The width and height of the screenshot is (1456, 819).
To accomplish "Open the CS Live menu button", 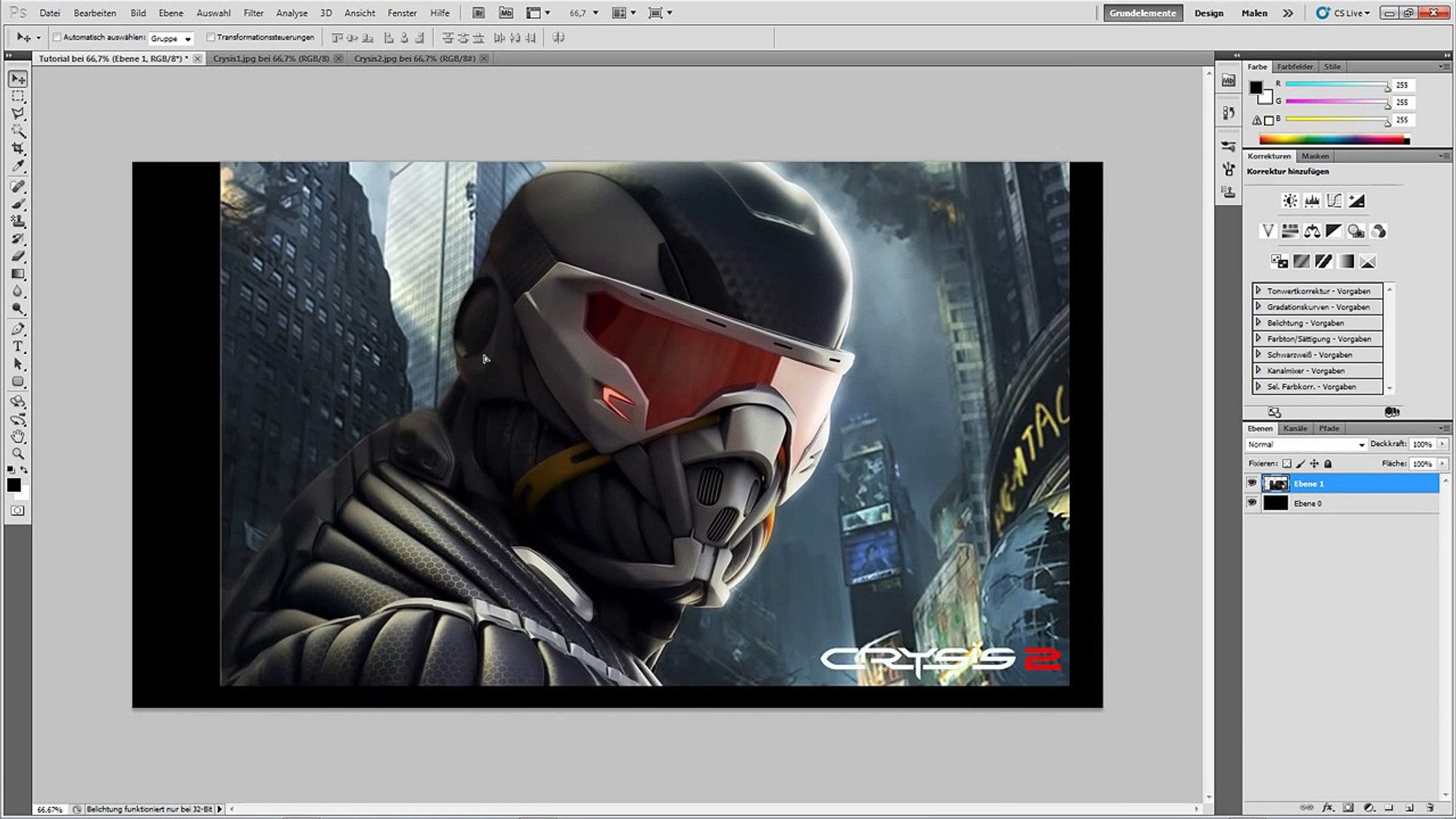I will (x=1343, y=13).
